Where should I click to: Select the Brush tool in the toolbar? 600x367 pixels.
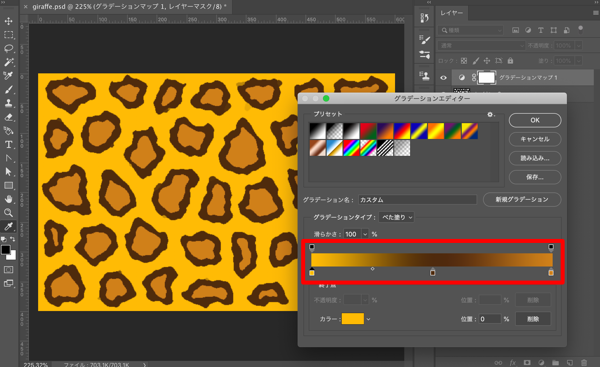tap(8, 90)
